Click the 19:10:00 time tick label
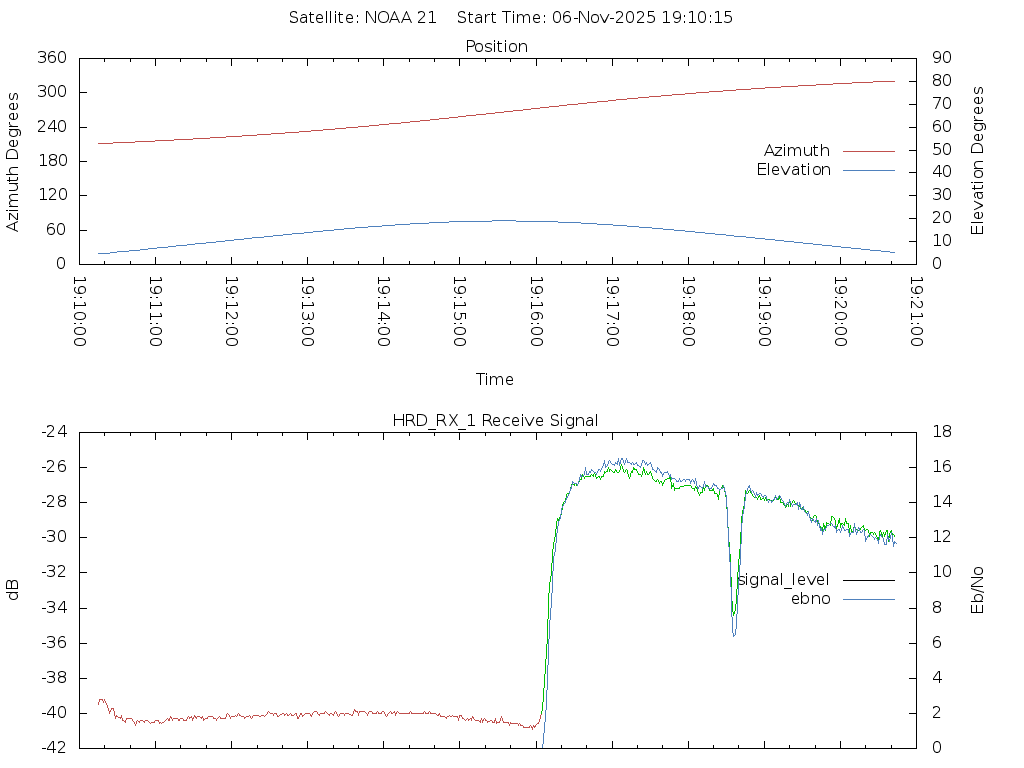Image resolution: width=1024 pixels, height=768 pixels. pyautogui.click(x=79, y=312)
